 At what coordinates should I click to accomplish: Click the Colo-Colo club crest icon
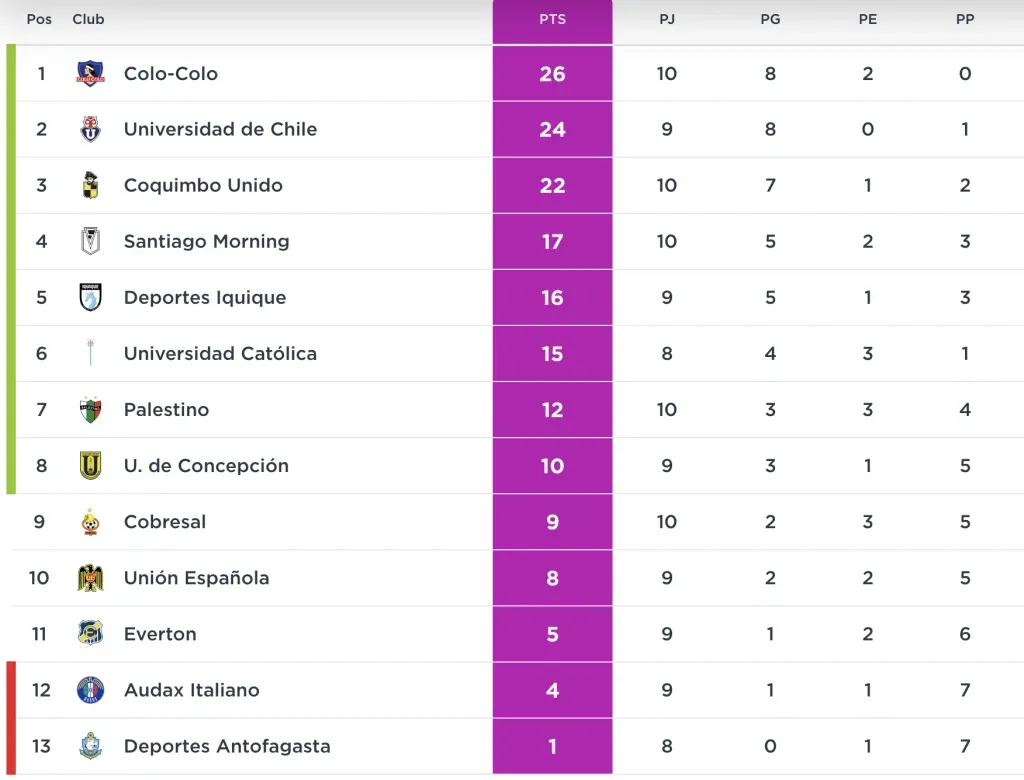91,74
